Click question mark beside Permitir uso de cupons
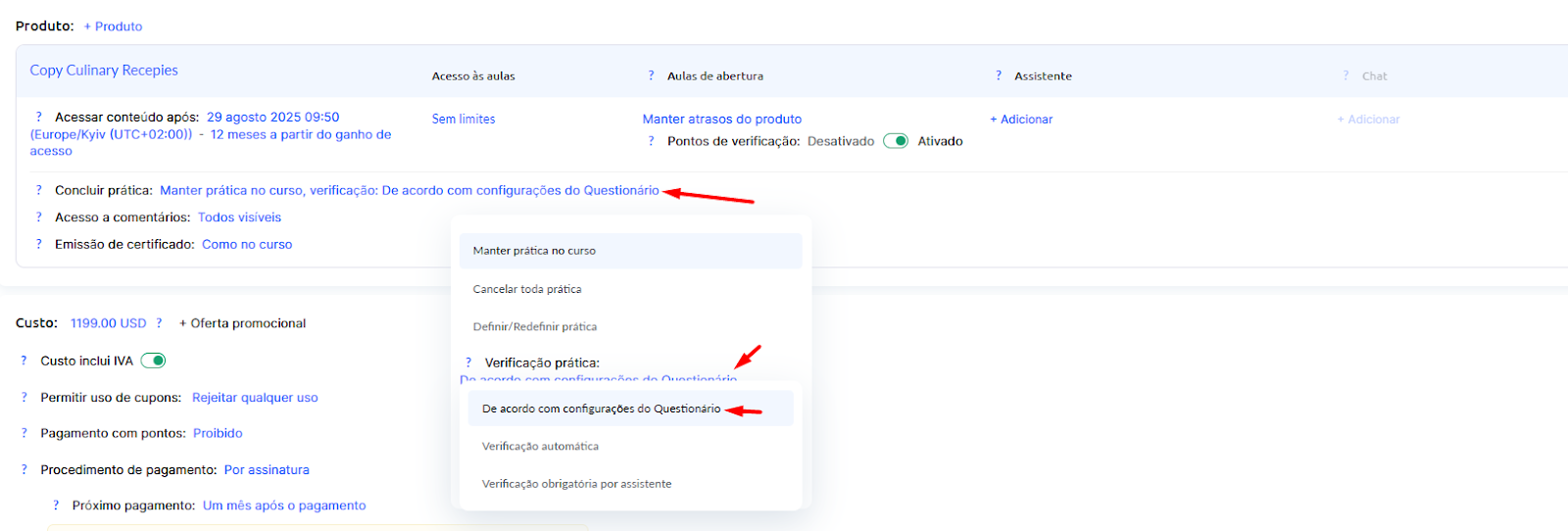Viewport: 1568px width, 531px height. [24, 398]
